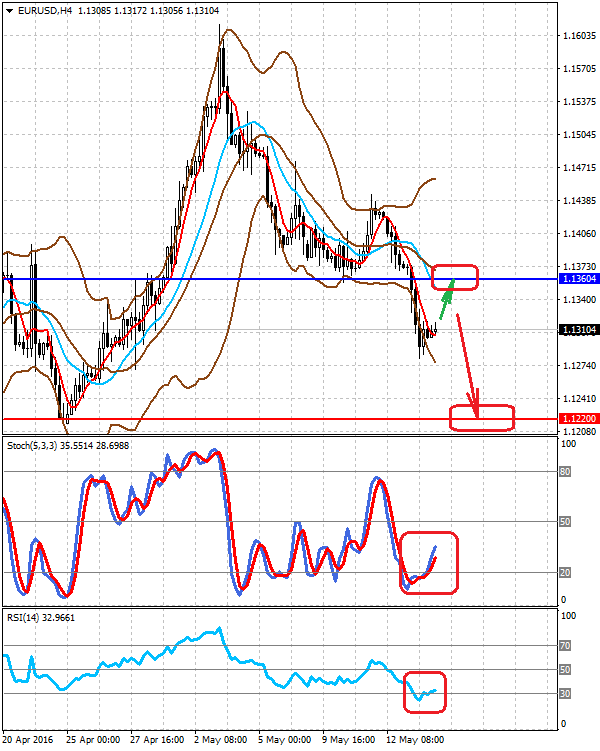Click the red 1.12200 price level tag
The image size is (600, 751).
coord(579,419)
